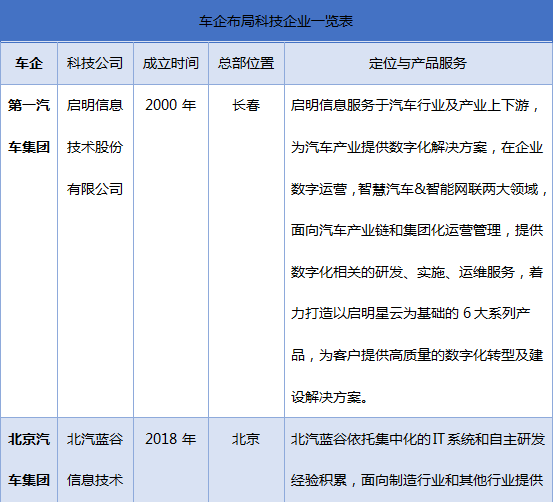Select the 北汽蓝谷 company name line
Viewport: 553px width, 502px height.
pos(95,439)
